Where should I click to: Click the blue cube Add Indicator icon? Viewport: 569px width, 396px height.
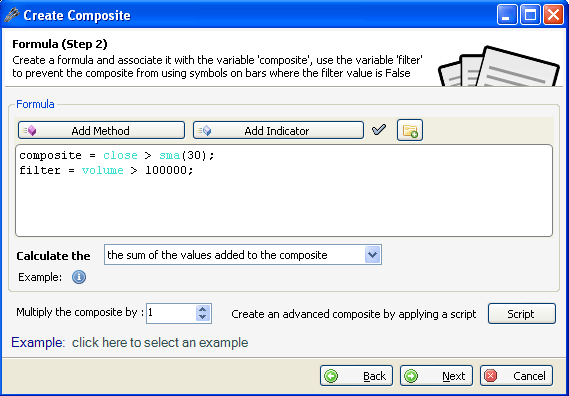205,130
